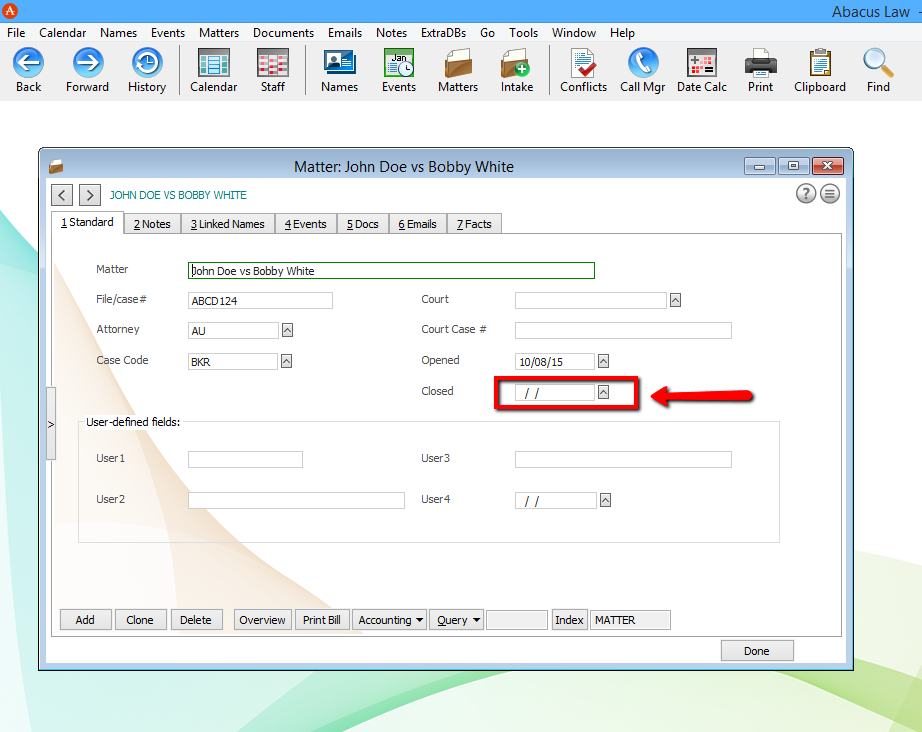Switch to the 6 Emails tab
This screenshot has width=922, height=732.
pos(417,224)
